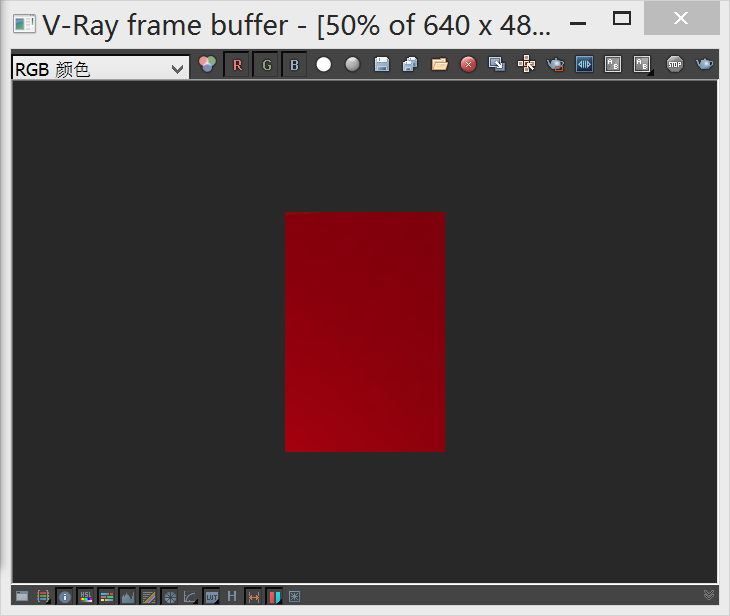730x616 pixels.
Task: Toggle color balance correction icon
Action: [x=107, y=596]
